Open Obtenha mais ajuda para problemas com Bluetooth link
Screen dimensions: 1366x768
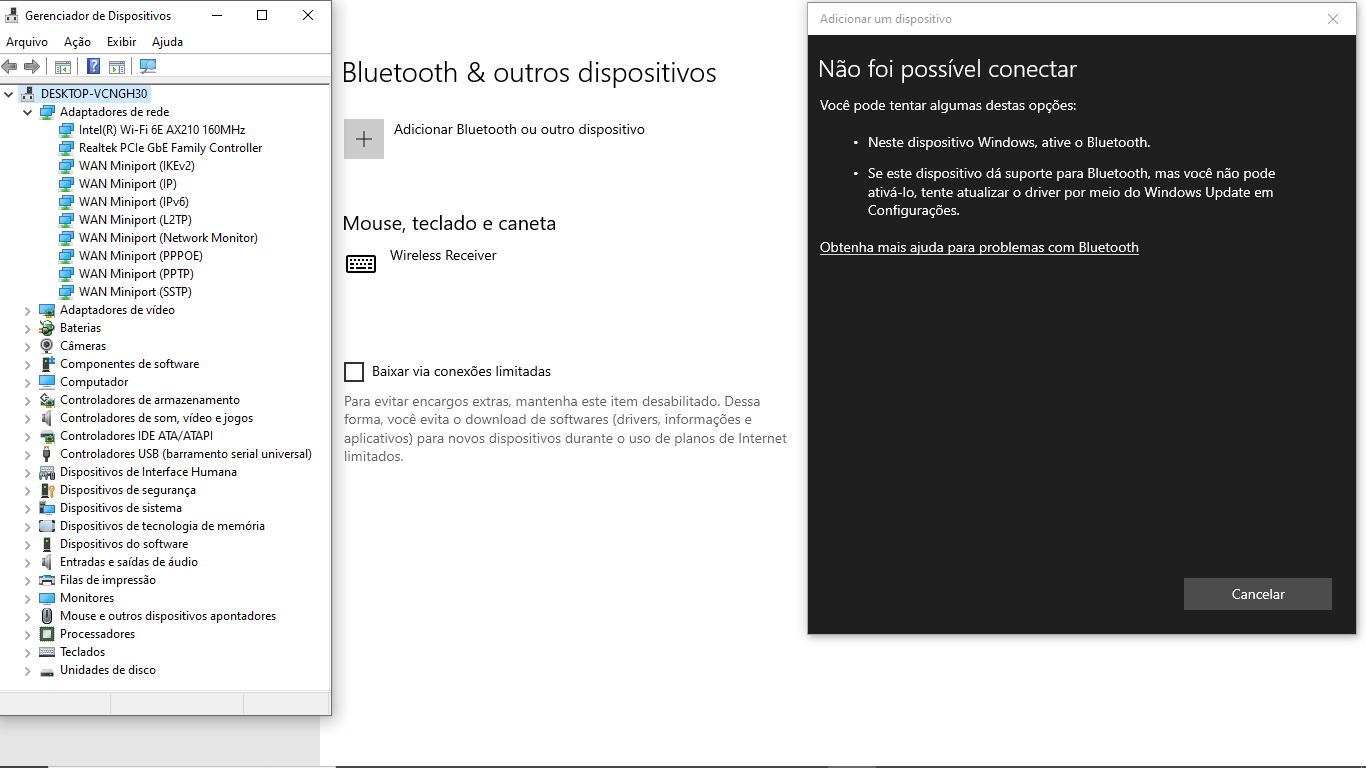click(979, 247)
